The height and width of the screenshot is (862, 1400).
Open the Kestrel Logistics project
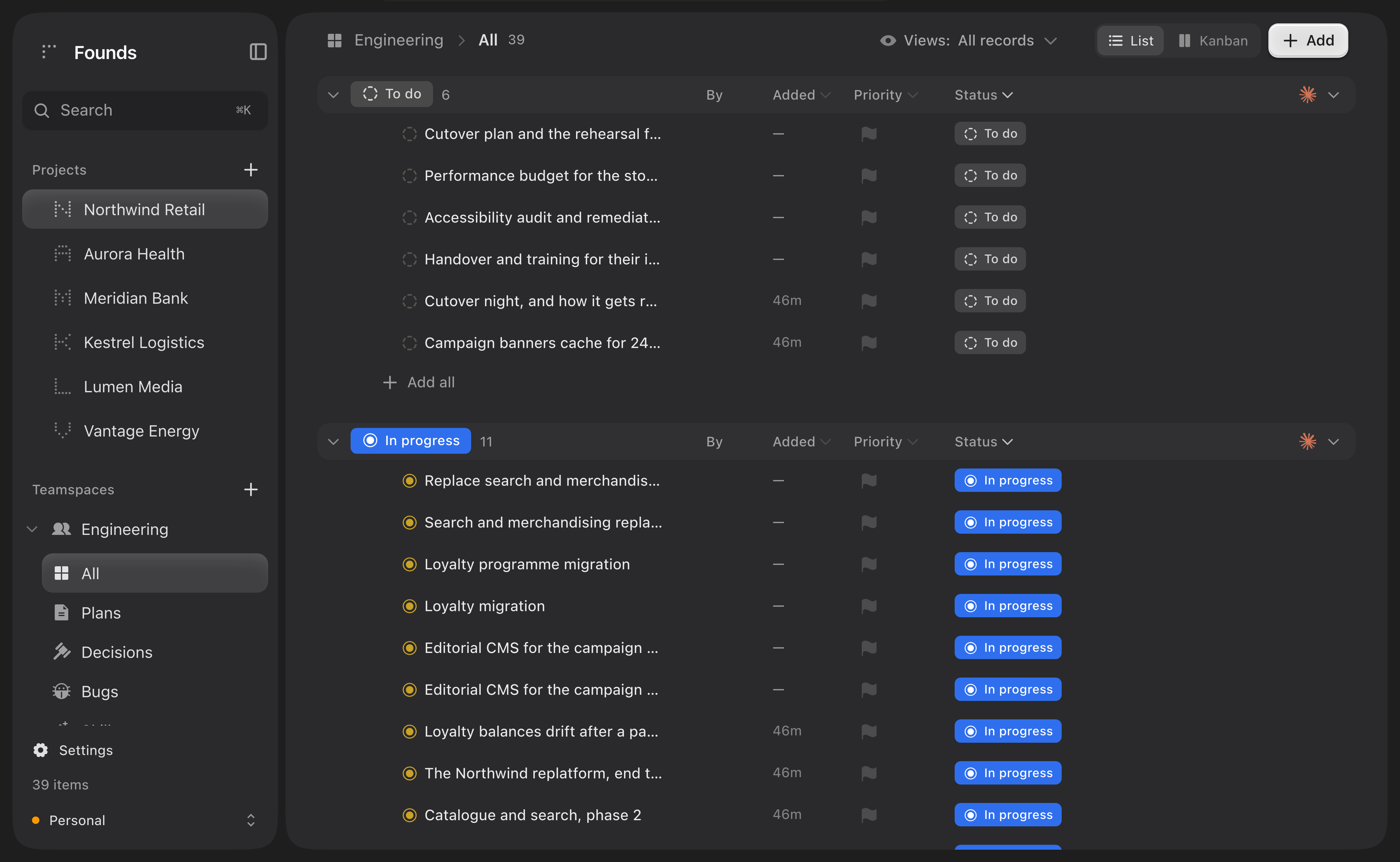145,342
